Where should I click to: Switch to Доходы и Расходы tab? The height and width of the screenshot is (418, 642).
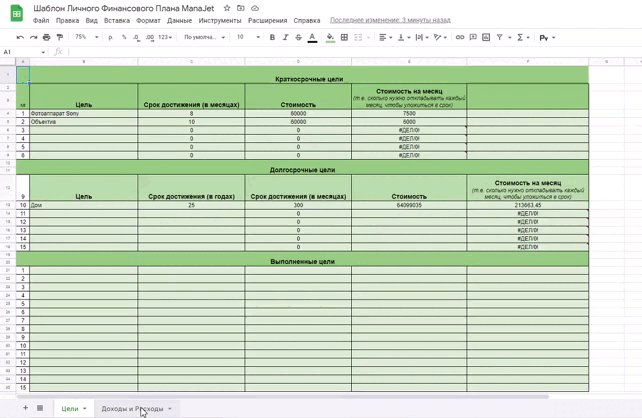click(132, 409)
